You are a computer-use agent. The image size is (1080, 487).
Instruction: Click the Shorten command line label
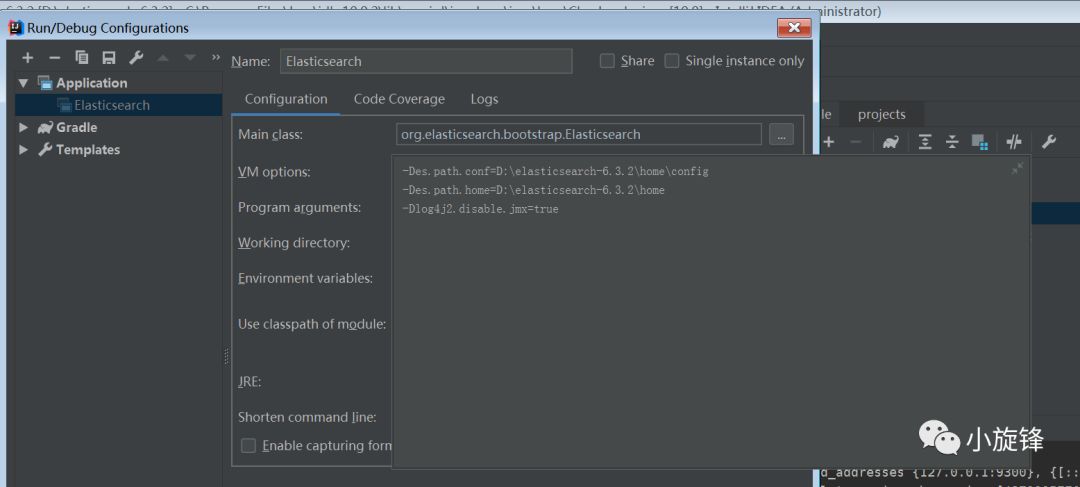click(307, 417)
